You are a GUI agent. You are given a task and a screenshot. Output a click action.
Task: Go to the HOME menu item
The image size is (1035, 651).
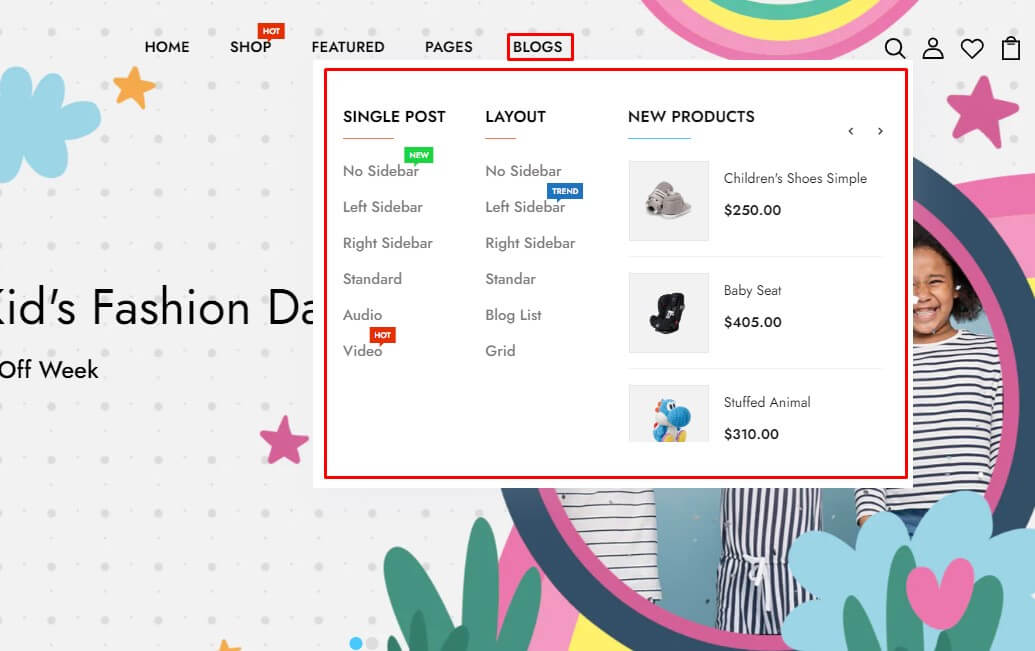coord(167,47)
